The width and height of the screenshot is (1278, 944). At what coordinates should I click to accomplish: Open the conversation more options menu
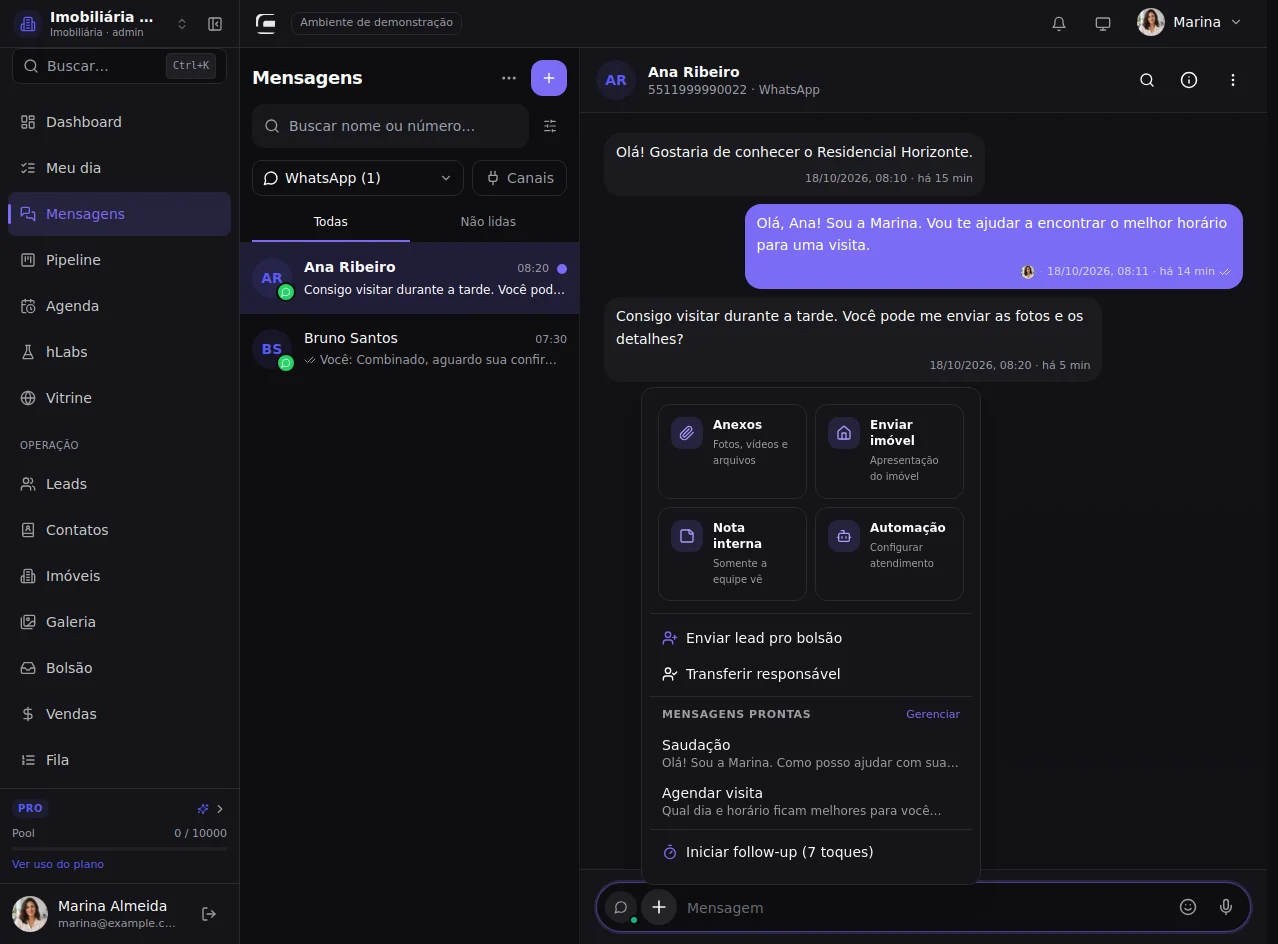coord(1233,80)
